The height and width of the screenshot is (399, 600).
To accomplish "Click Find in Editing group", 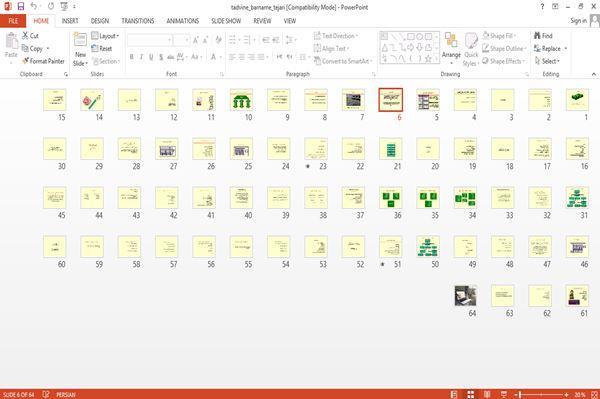I will 543,36.
